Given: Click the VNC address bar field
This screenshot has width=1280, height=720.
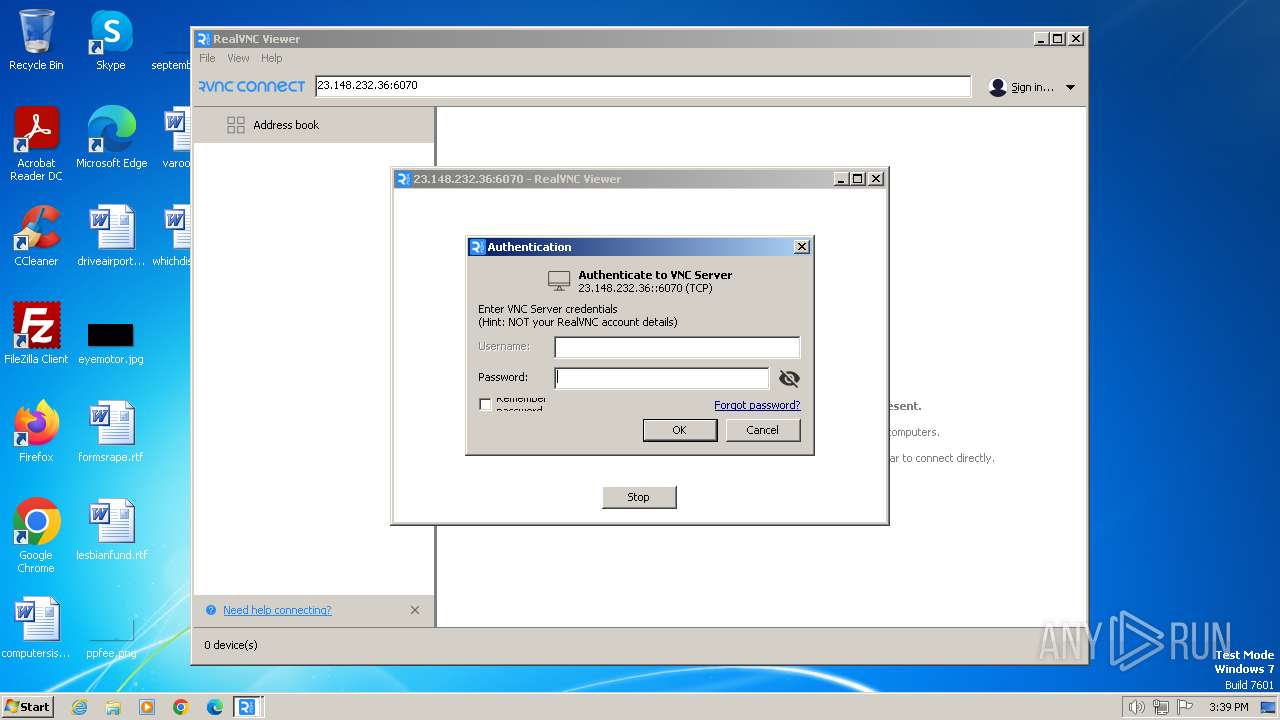Looking at the screenshot, I should (x=643, y=86).
